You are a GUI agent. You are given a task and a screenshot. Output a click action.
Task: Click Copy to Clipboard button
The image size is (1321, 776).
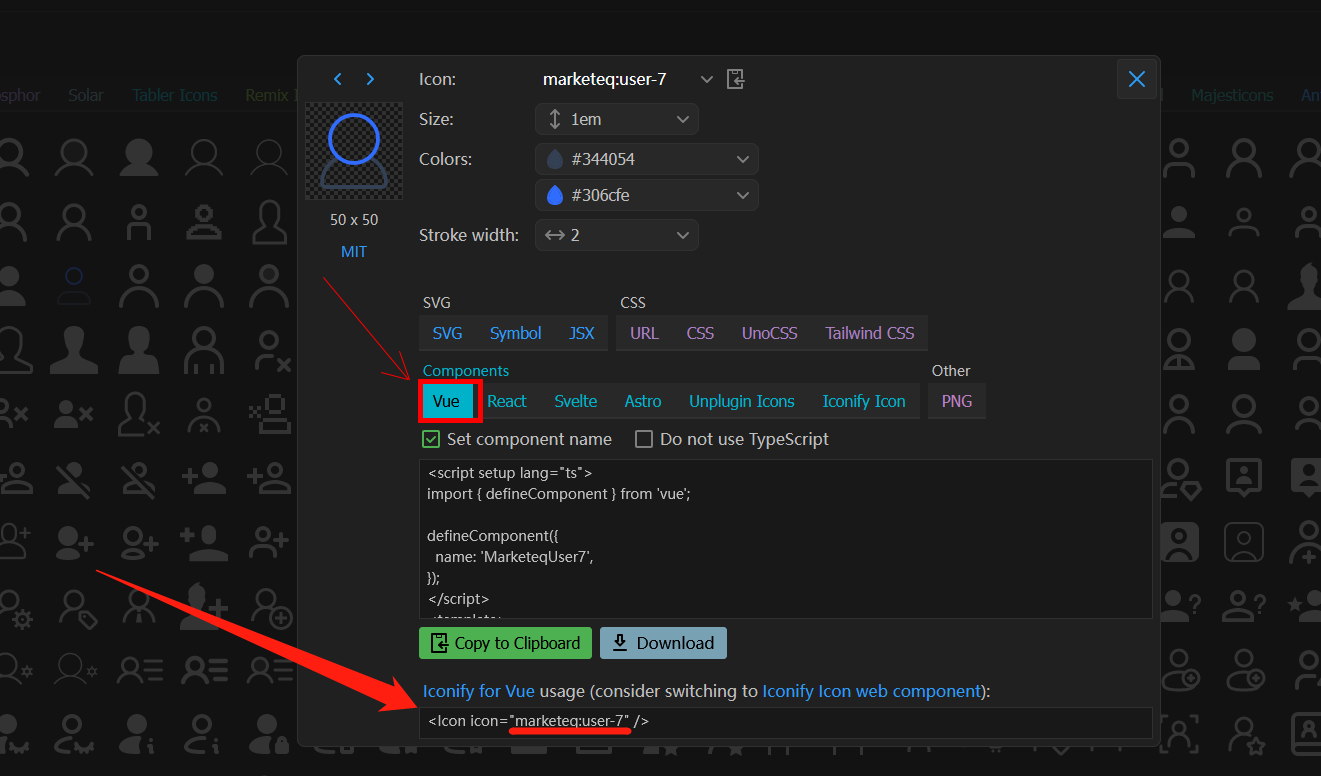(x=505, y=643)
